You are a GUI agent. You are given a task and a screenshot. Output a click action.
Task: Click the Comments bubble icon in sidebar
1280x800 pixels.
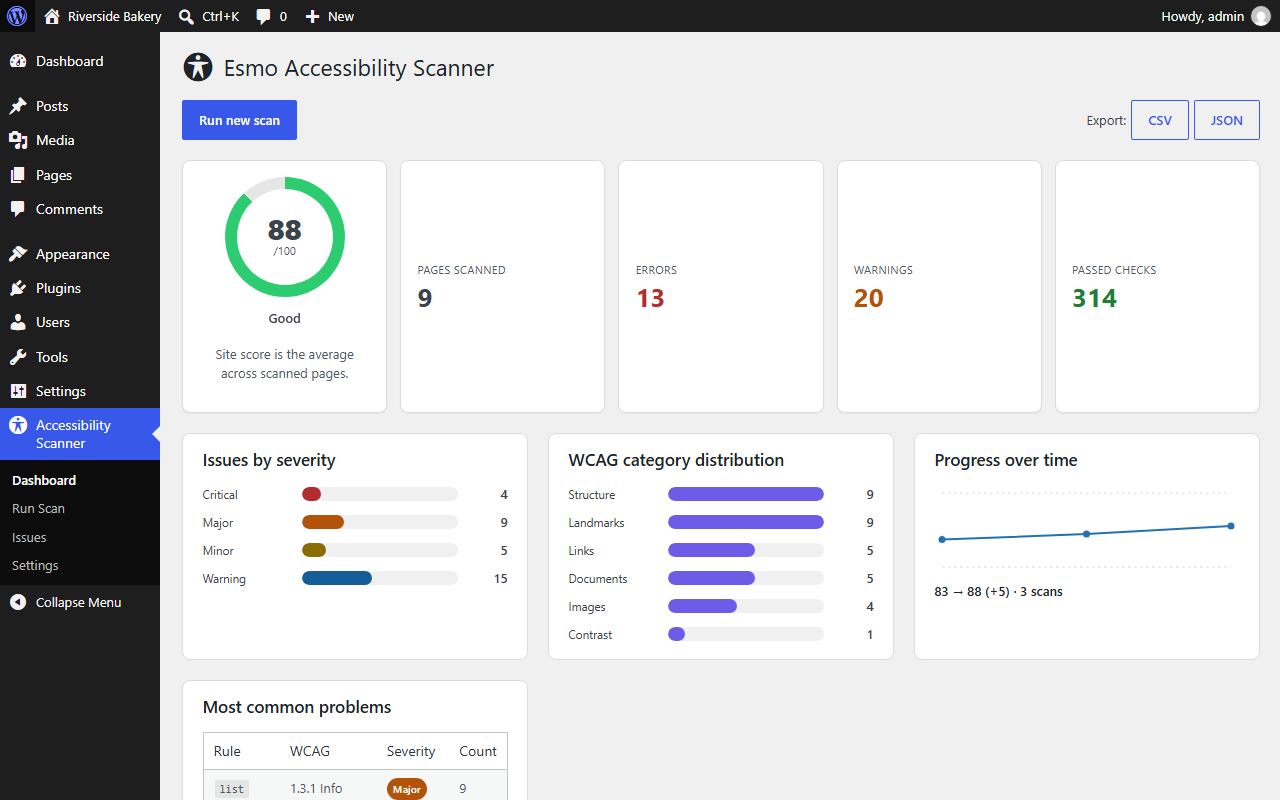pyautogui.click(x=18, y=209)
